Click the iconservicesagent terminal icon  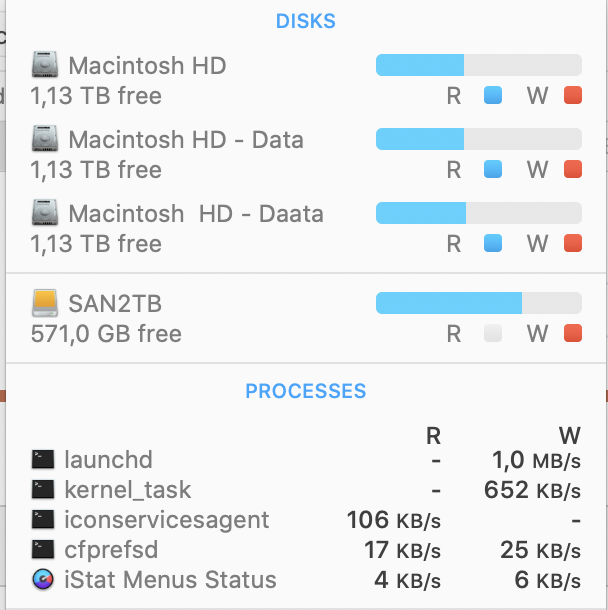click(x=43, y=519)
